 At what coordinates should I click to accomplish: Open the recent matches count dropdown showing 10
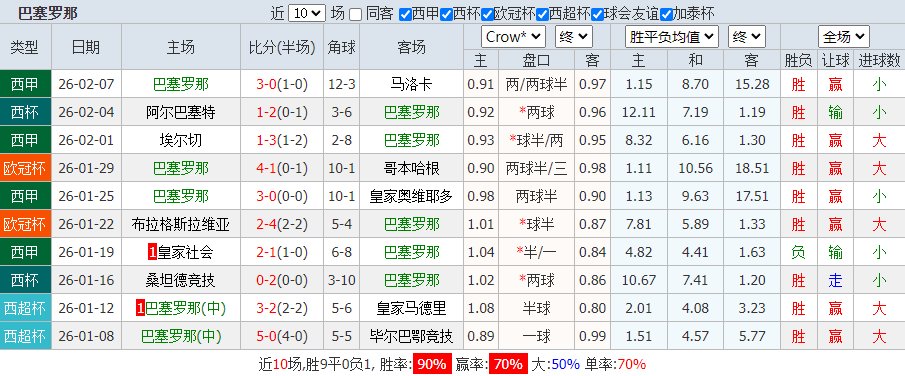pos(306,13)
